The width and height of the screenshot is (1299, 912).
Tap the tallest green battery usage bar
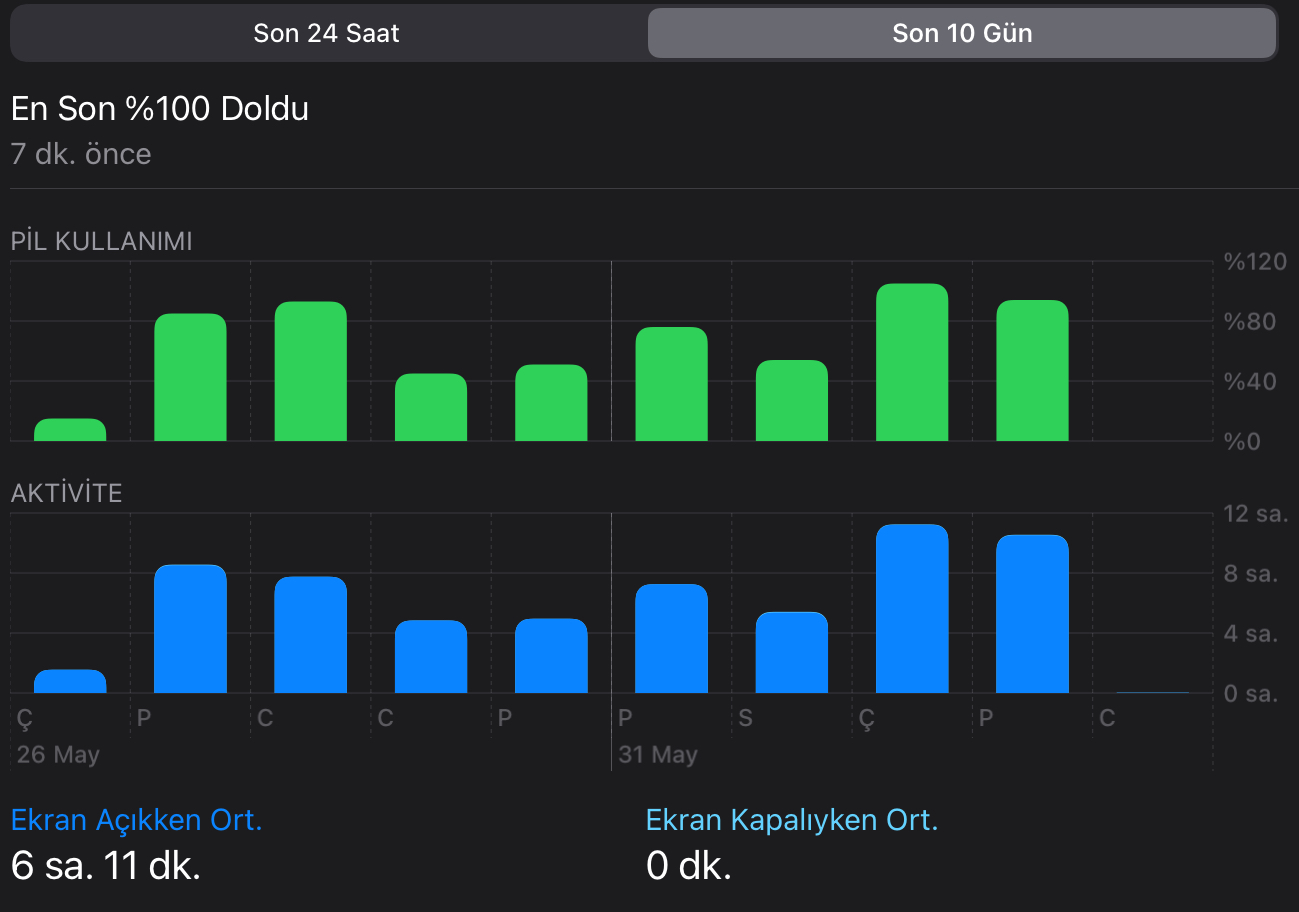pyautogui.click(x=911, y=362)
